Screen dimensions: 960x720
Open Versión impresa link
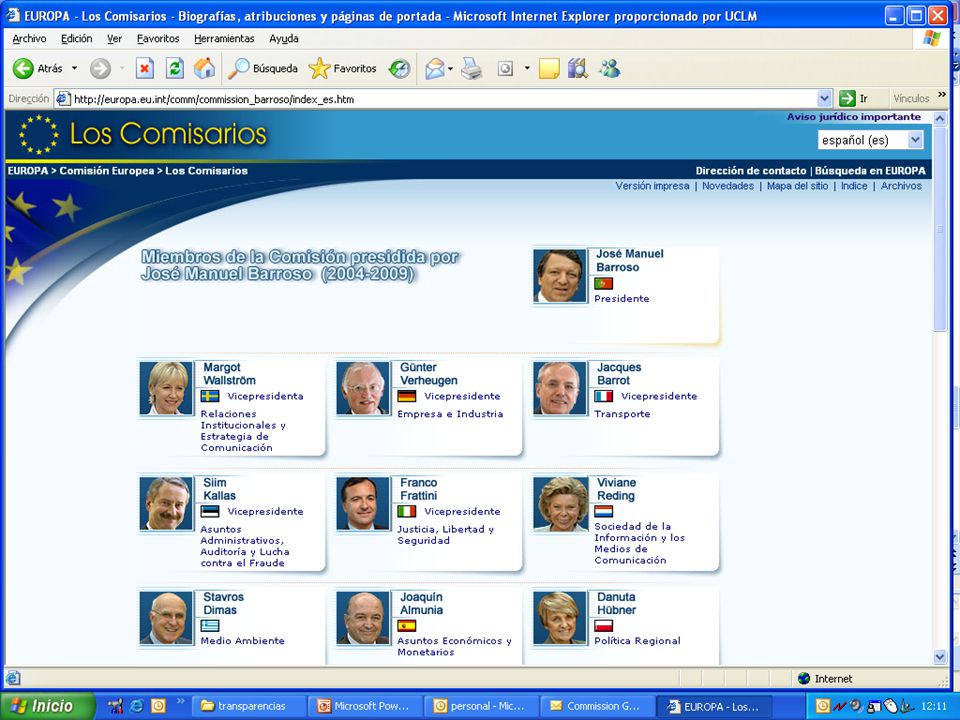652,186
